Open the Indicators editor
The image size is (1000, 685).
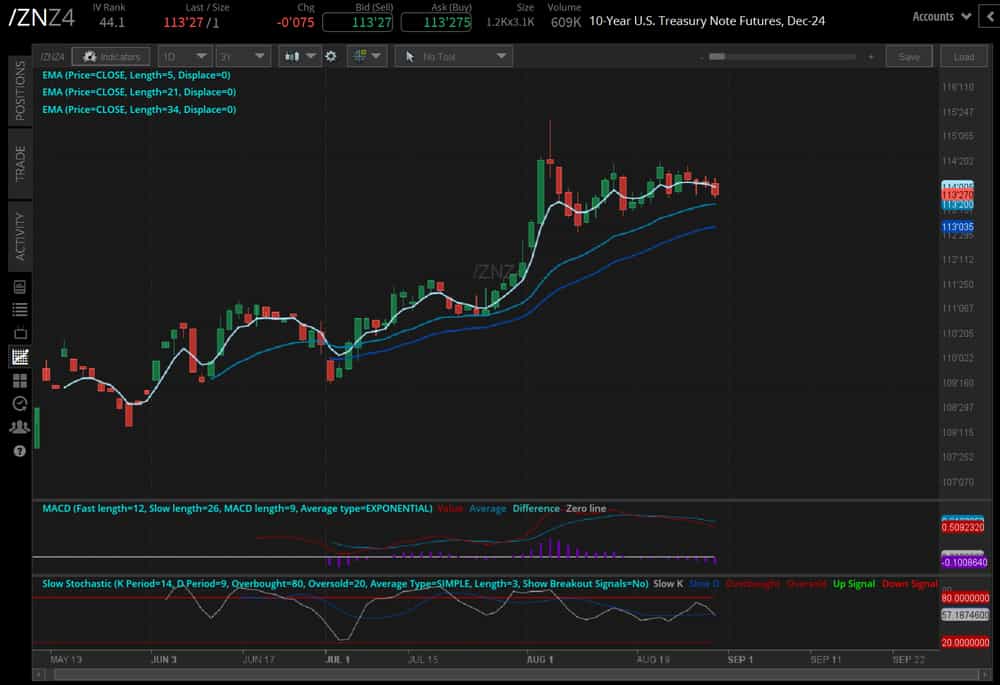click(x=110, y=56)
